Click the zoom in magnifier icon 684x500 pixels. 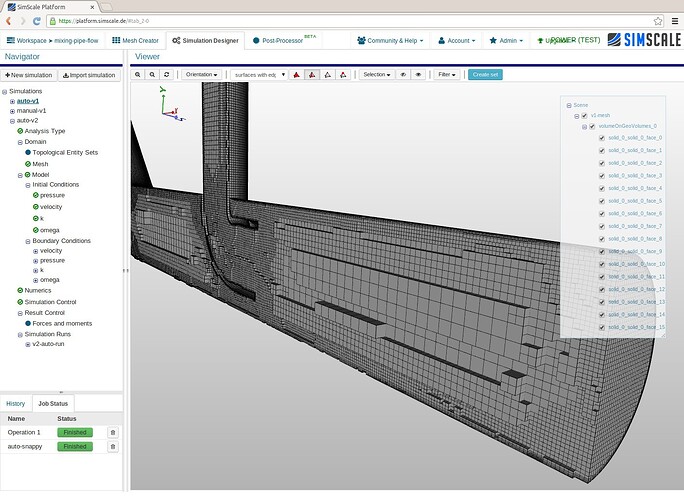click(x=137, y=75)
